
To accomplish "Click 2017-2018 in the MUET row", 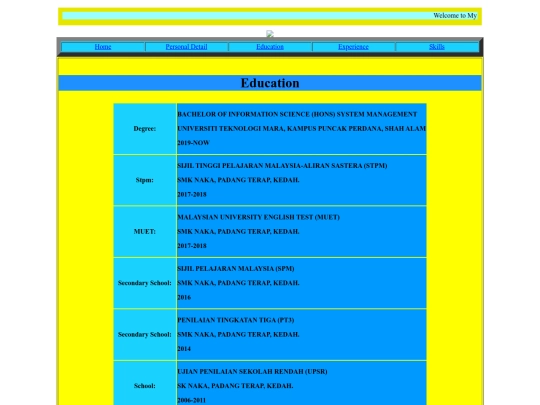I will point(192,246).
